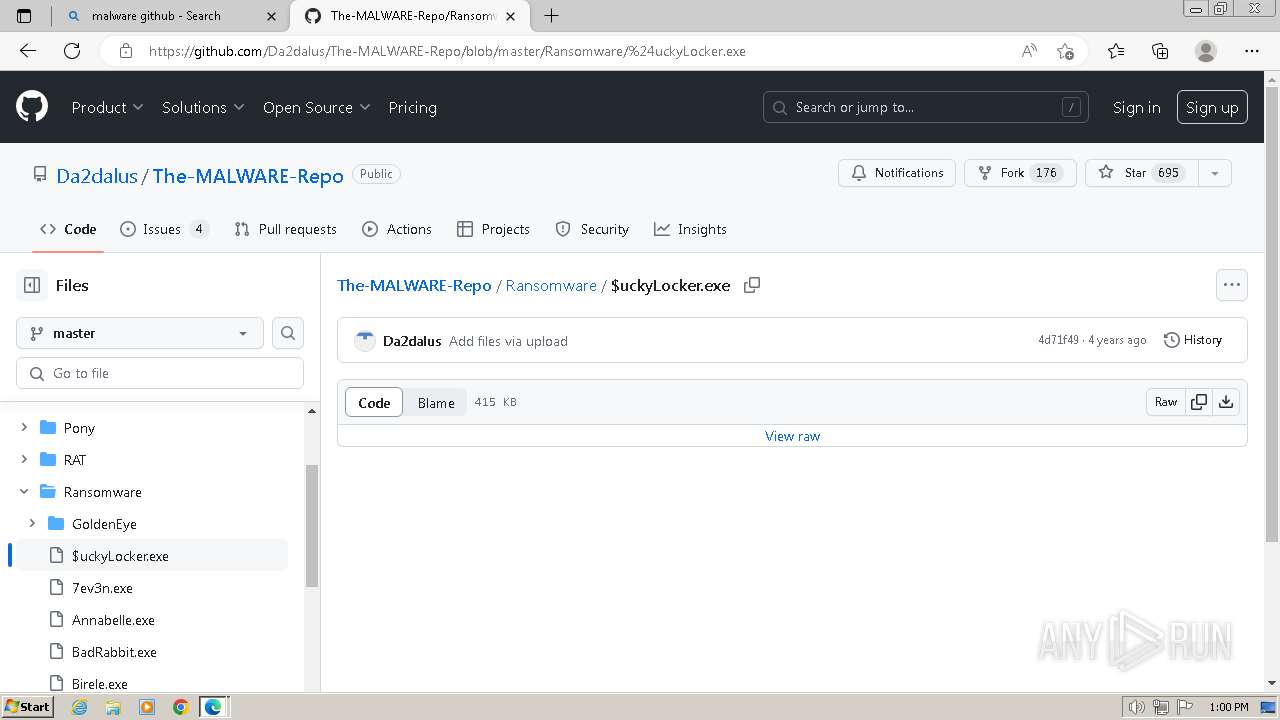Open Ransomware breadcrumb link
This screenshot has height=720, width=1280.
551,285
